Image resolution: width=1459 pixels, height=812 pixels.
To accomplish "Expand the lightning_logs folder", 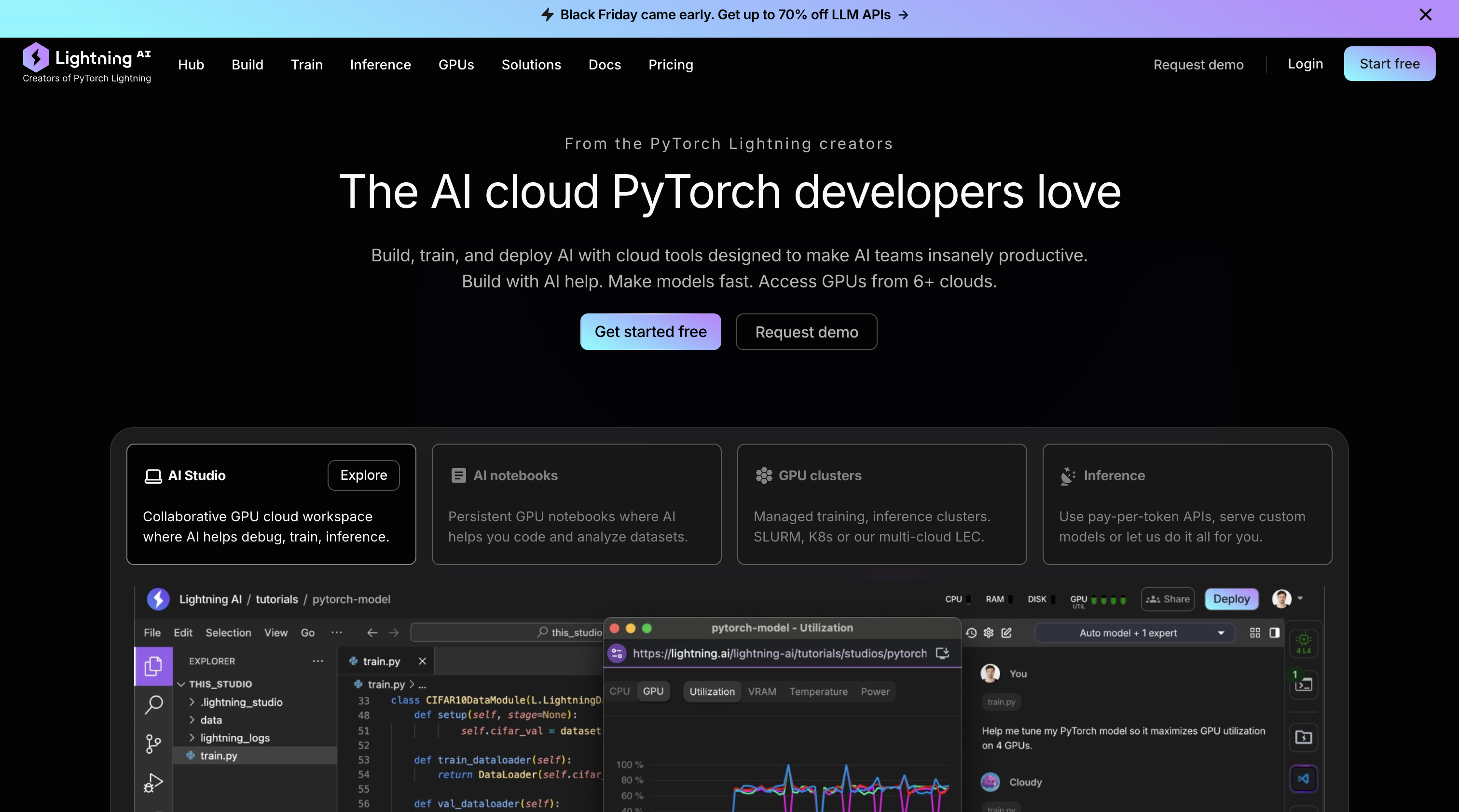I will 234,738.
